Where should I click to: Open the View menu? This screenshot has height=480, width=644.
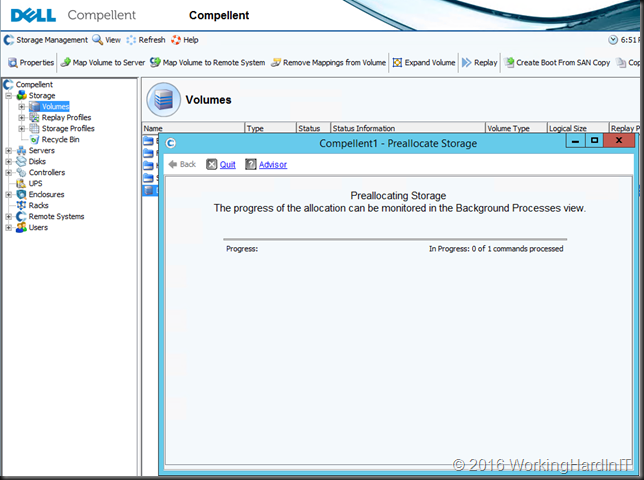107,40
